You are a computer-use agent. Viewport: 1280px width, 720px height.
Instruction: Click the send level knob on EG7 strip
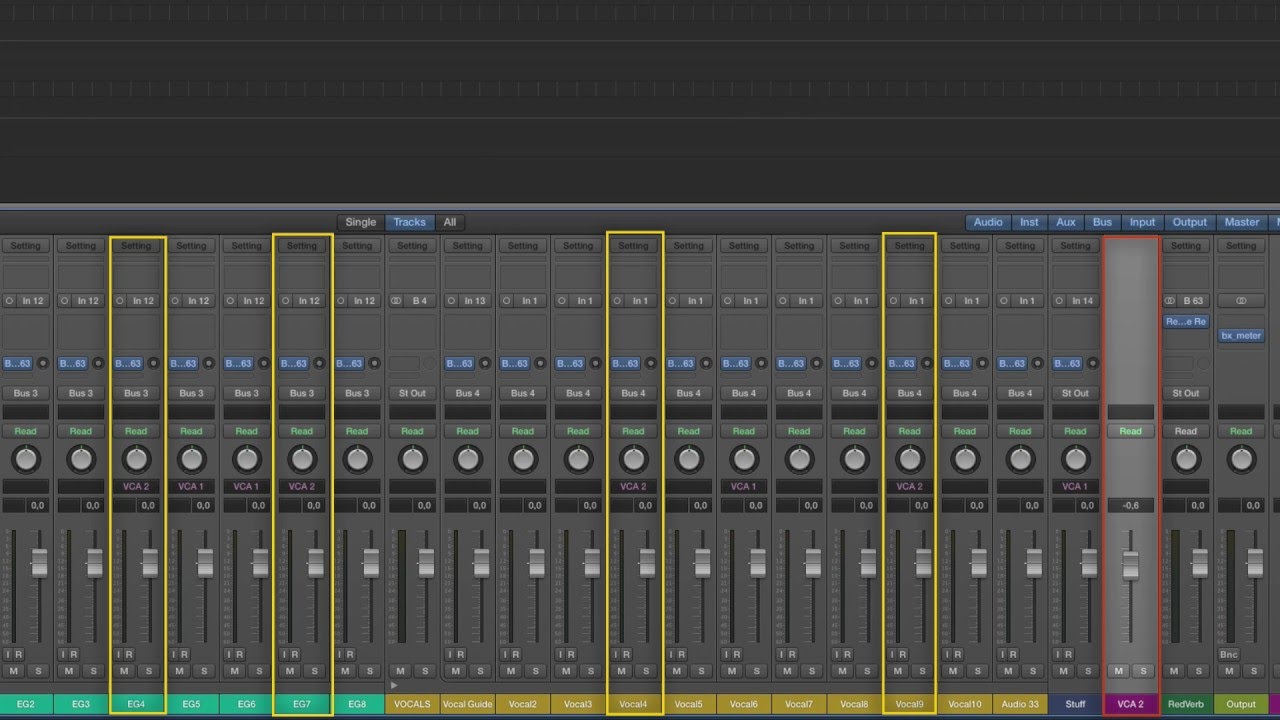[x=319, y=364]
